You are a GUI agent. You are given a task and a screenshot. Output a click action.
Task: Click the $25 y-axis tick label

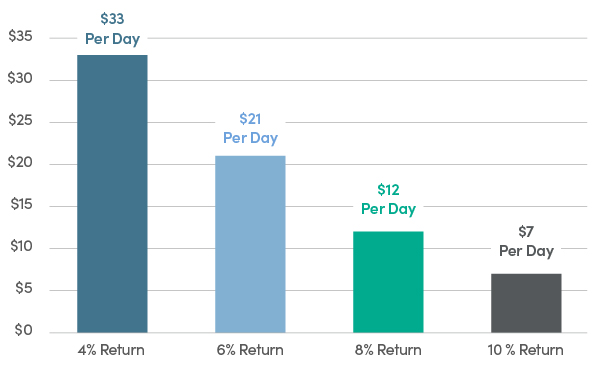(x=20, y=121)
